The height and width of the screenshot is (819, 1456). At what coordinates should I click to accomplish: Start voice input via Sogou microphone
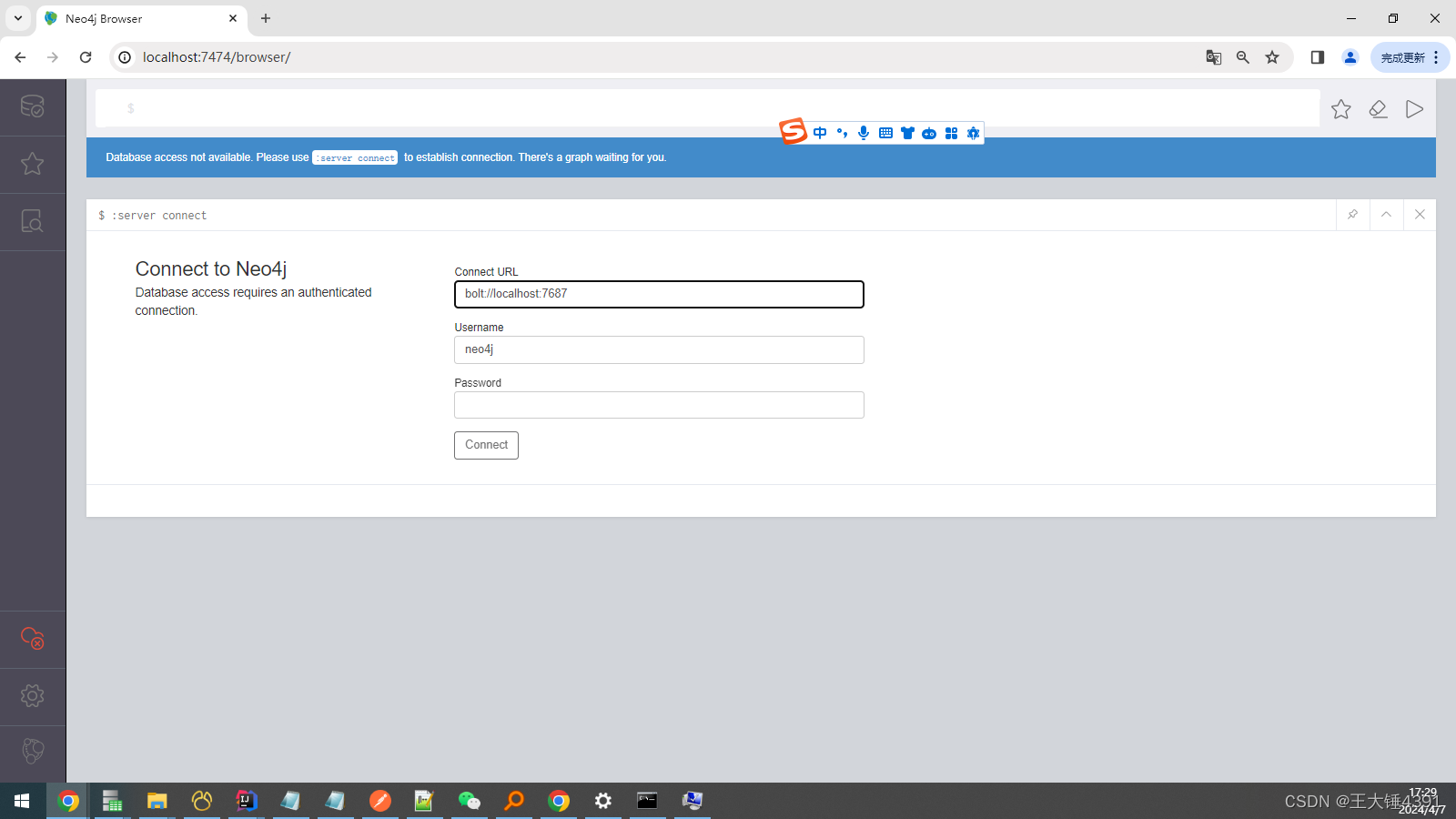click(864, 133)
